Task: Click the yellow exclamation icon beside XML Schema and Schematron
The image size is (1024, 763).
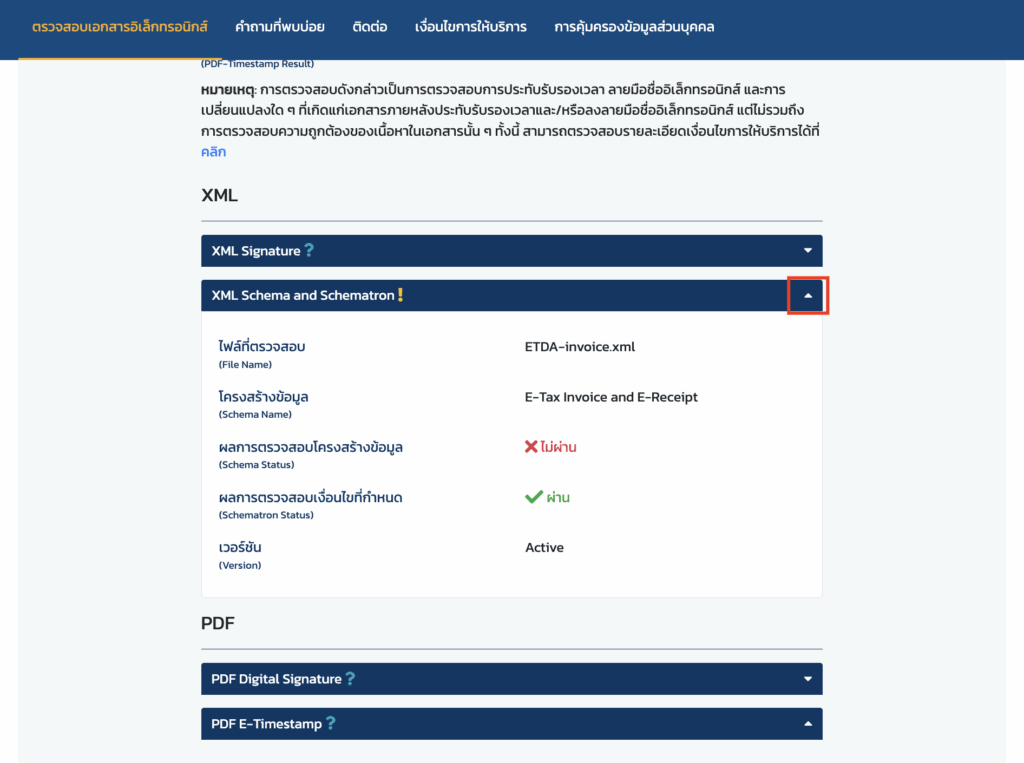Action: (x=400, y=295)
